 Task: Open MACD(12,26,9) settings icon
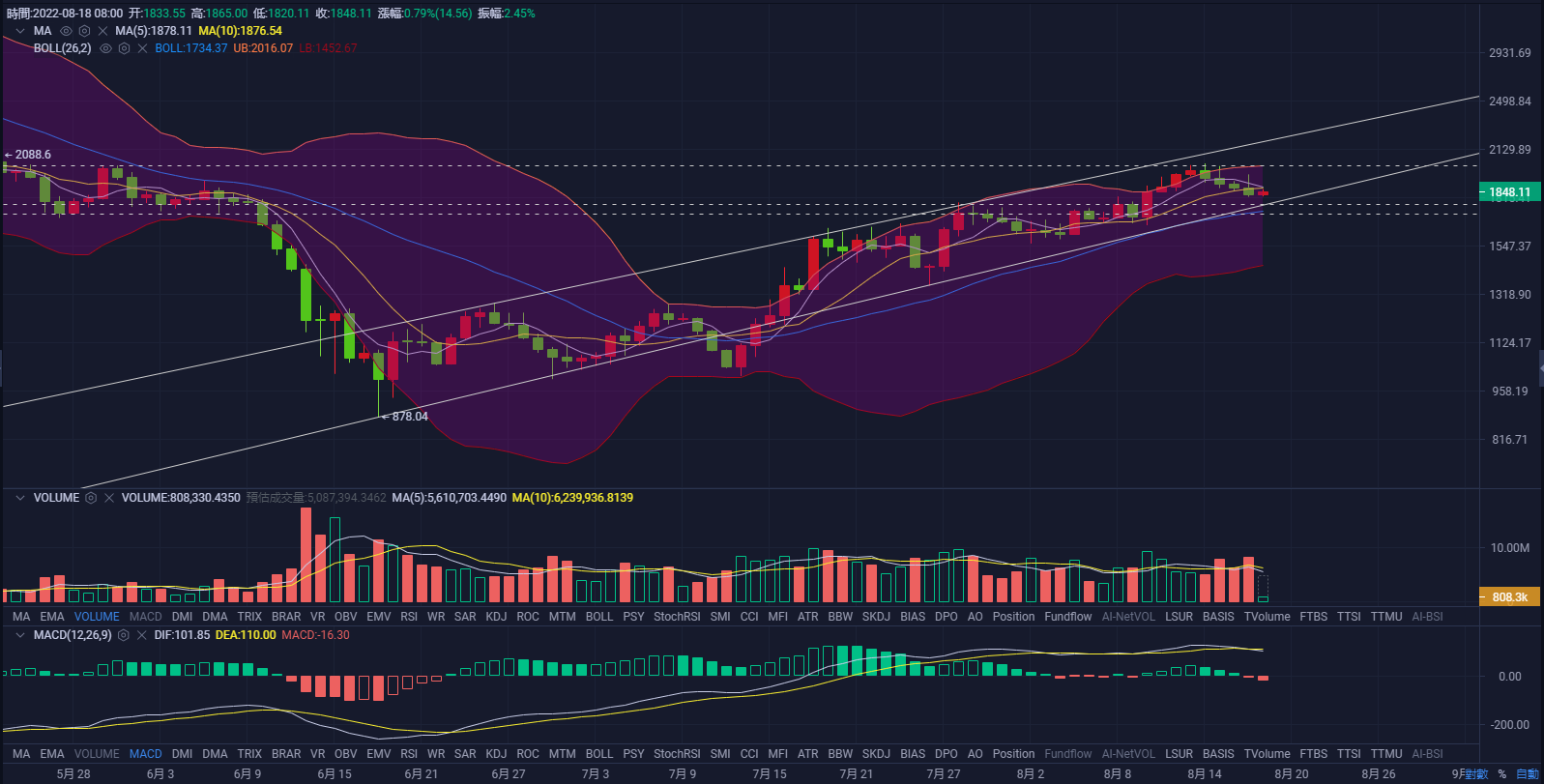pyautogui.click(x=123, y=635)
